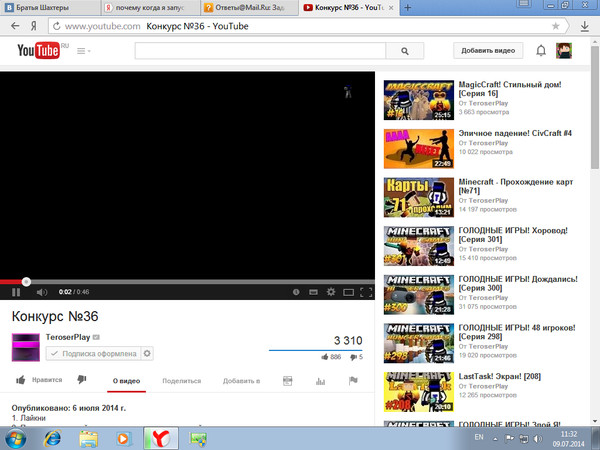The width and height of the screenshot is (600, 450).
Task: Open a new browser tab
Action: (x=408, y=8)
